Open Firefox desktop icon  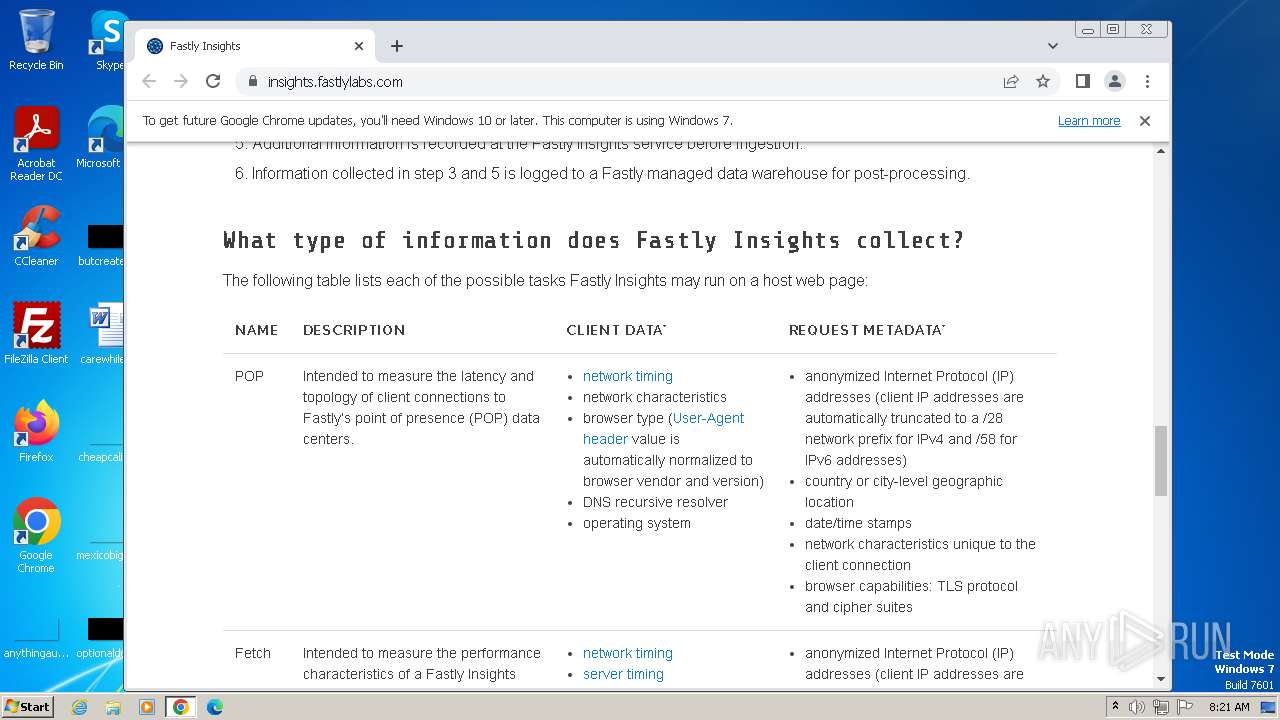(x=36, y=432)
